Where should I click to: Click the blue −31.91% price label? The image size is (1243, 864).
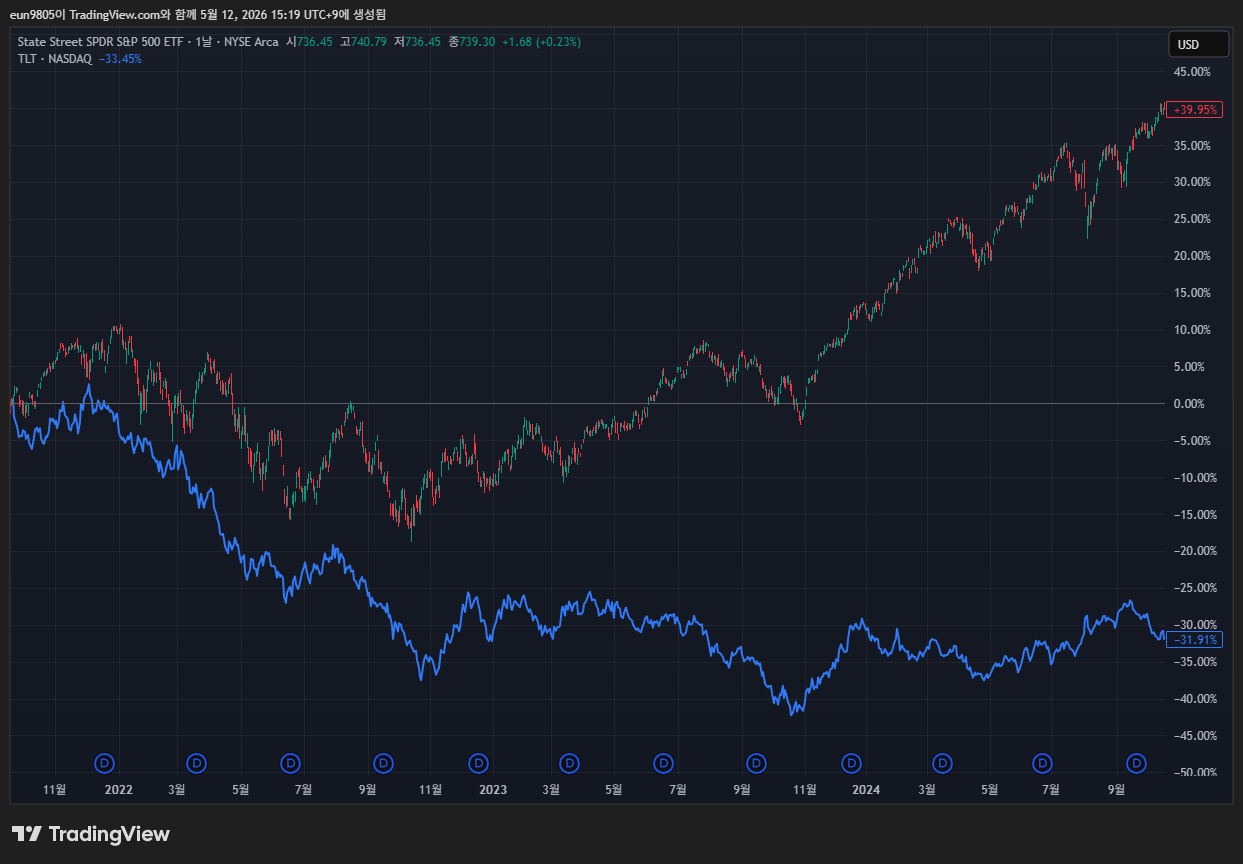pyautogui.click(x=1194, y=640)
